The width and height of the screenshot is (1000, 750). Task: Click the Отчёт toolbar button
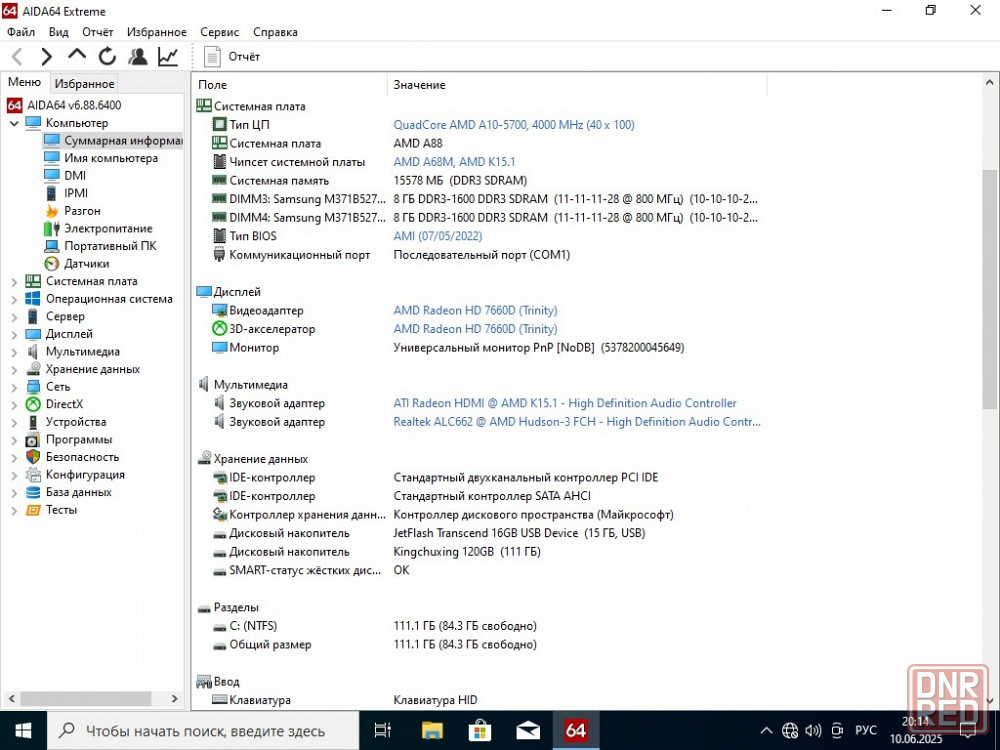tap(233, 57)
